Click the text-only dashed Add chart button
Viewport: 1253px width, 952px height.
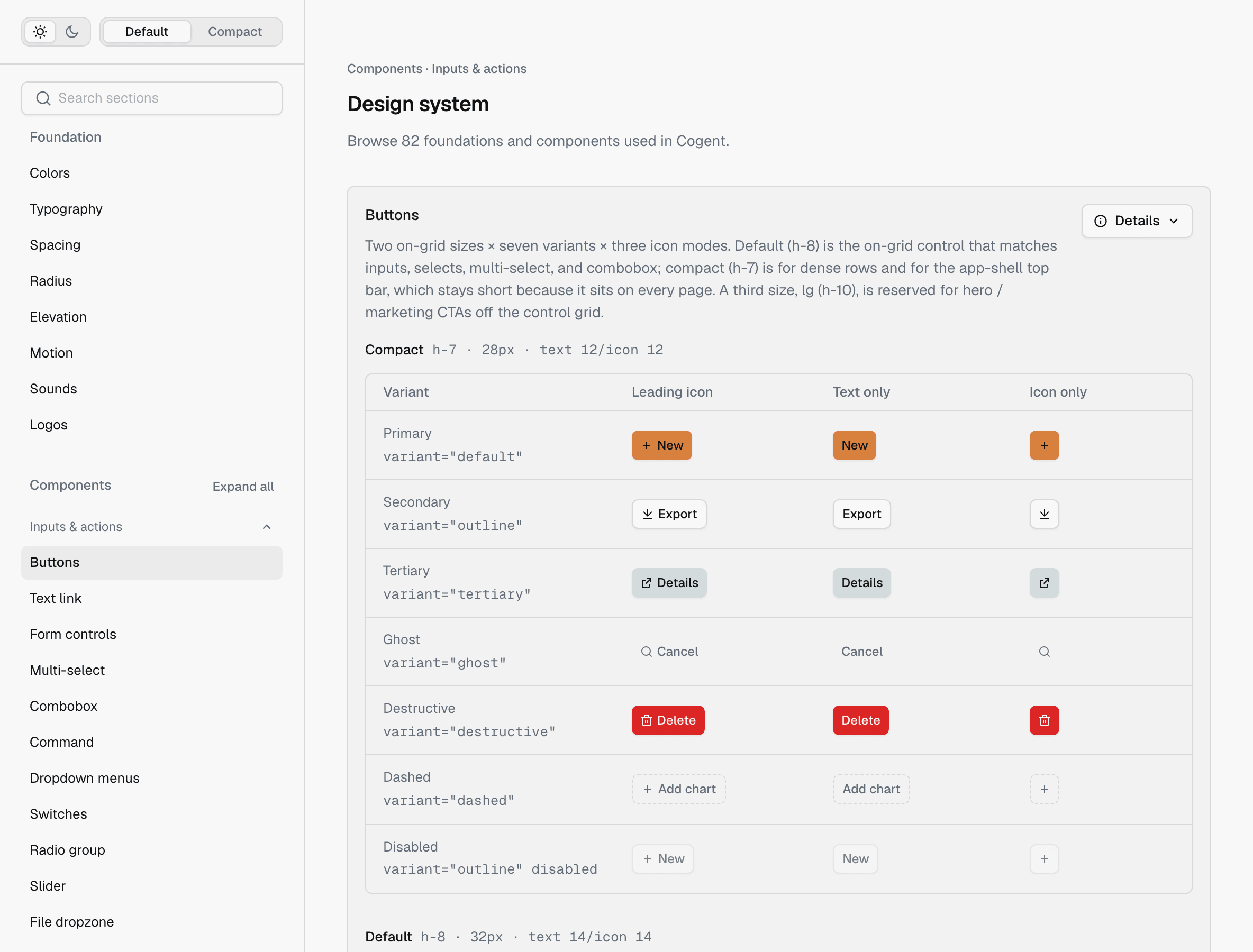pyautogui.click(x=871, y=789)
